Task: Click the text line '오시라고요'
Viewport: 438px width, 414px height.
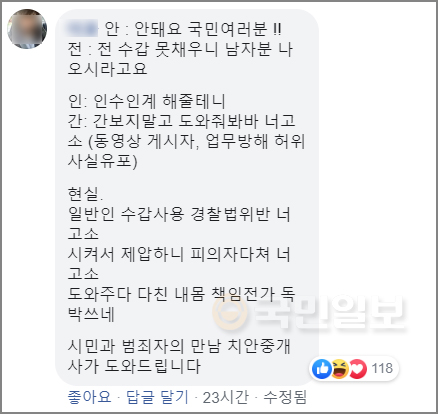Action: [x=107, y=69]
